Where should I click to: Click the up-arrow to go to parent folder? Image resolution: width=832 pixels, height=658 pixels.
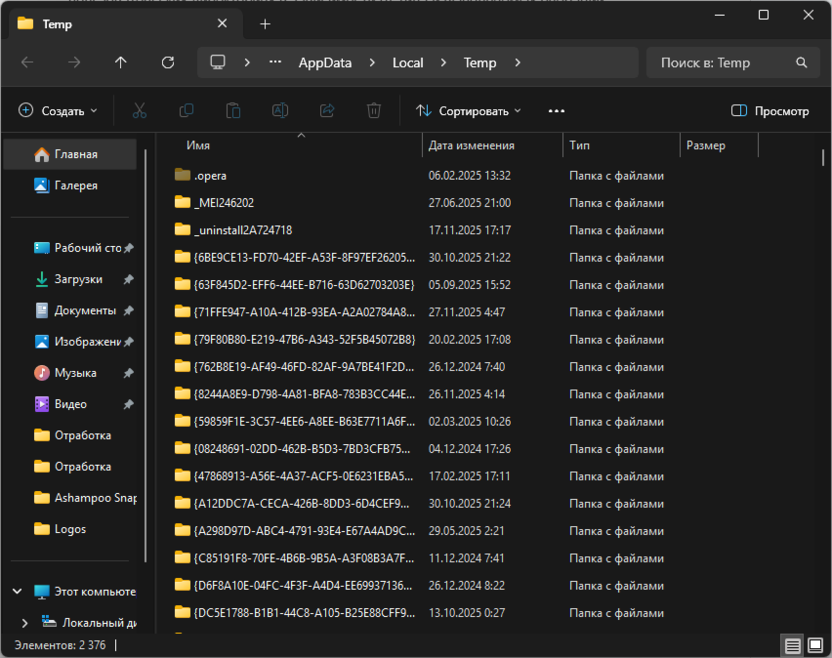click(121, 62)
